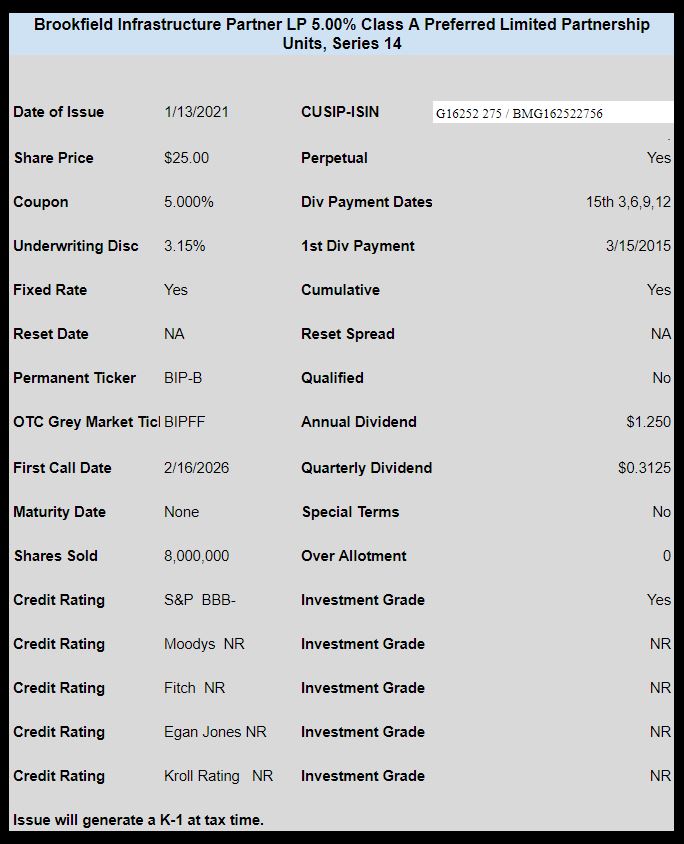Select the Share Price value $25.00
This screenshot has width=684, height=844.
tap(186, 158)
